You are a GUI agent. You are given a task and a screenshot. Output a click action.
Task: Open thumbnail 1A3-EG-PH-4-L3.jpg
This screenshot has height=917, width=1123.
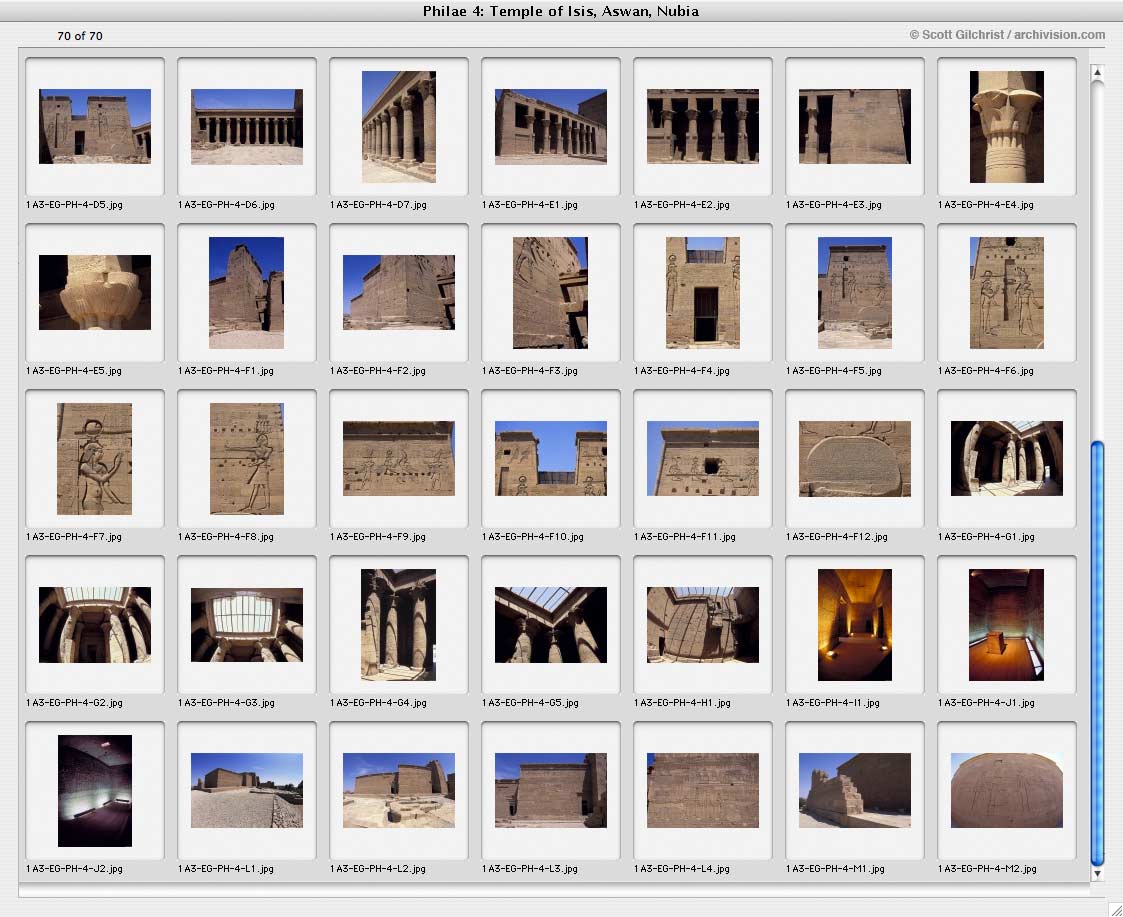[x=551, y=790]
